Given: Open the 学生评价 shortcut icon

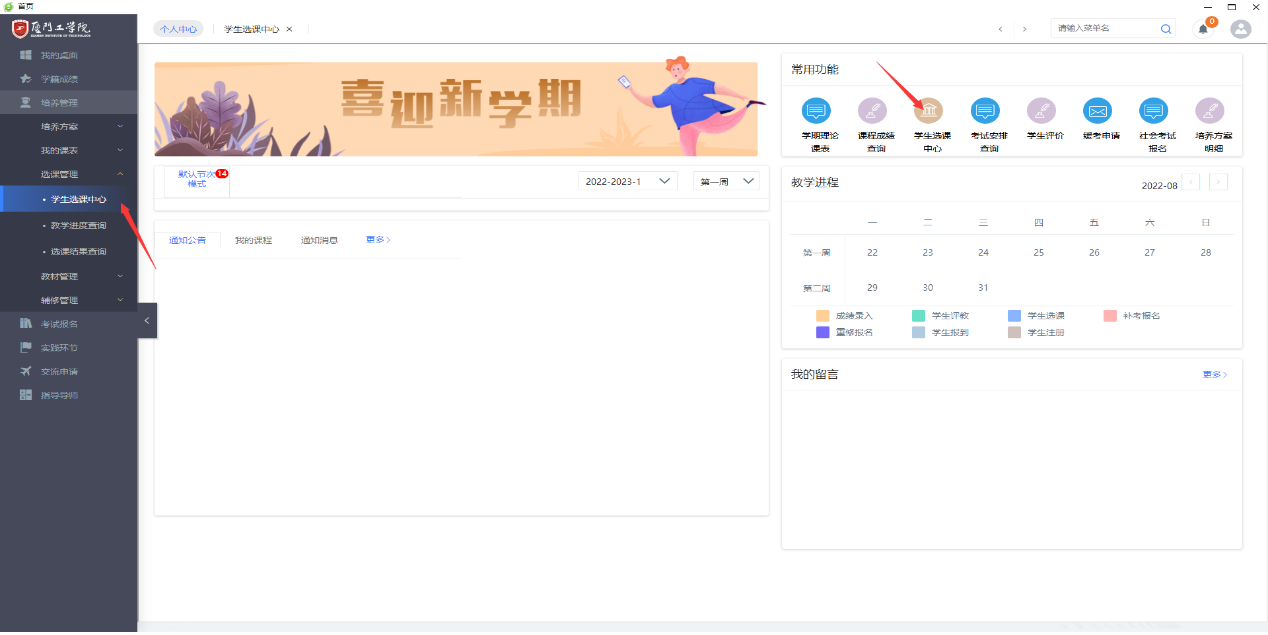Looking at the screenshot, I should [x=1041, y=111].
